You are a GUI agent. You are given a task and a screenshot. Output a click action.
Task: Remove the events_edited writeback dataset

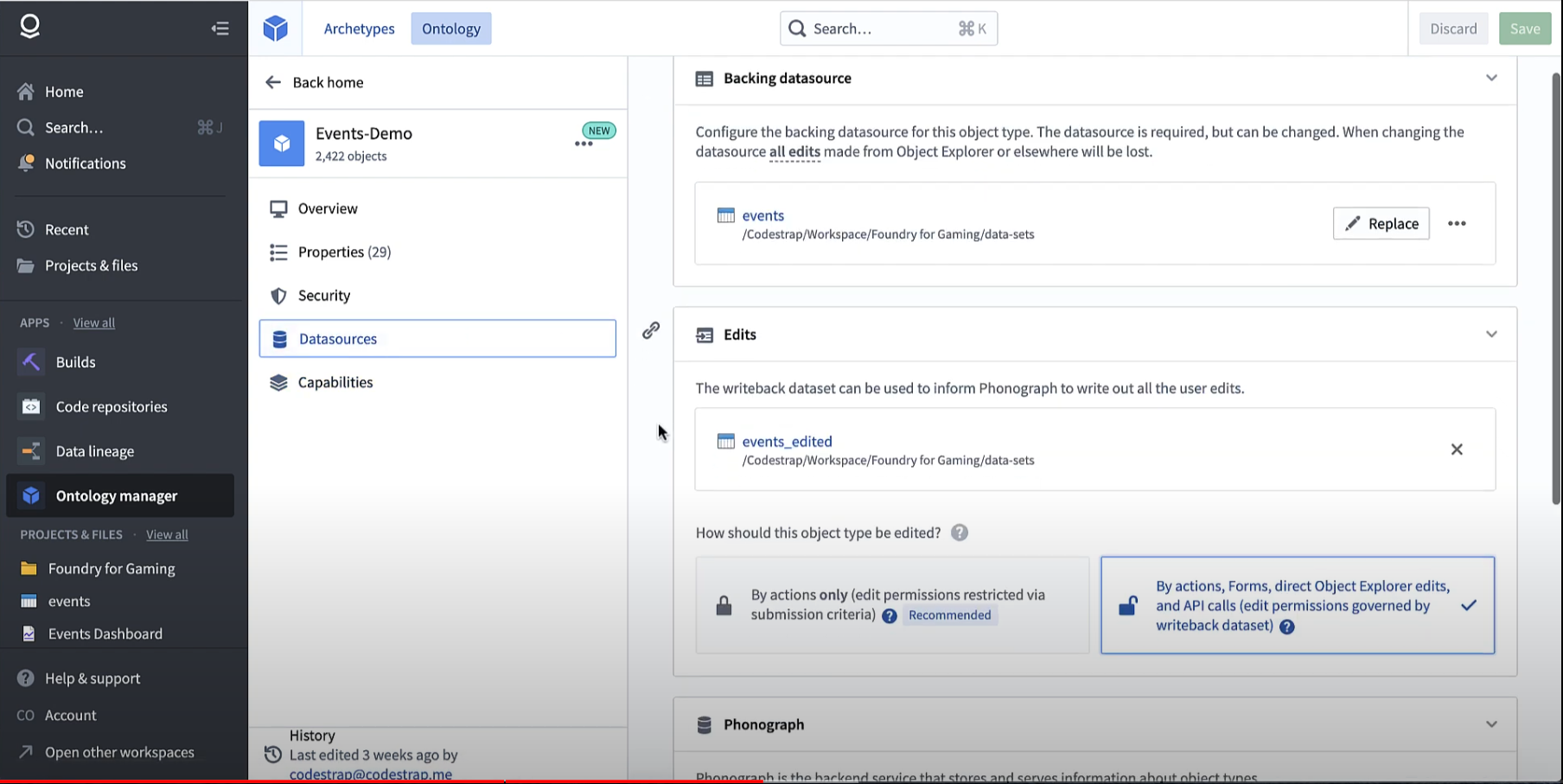click(x=1457, y=449)
